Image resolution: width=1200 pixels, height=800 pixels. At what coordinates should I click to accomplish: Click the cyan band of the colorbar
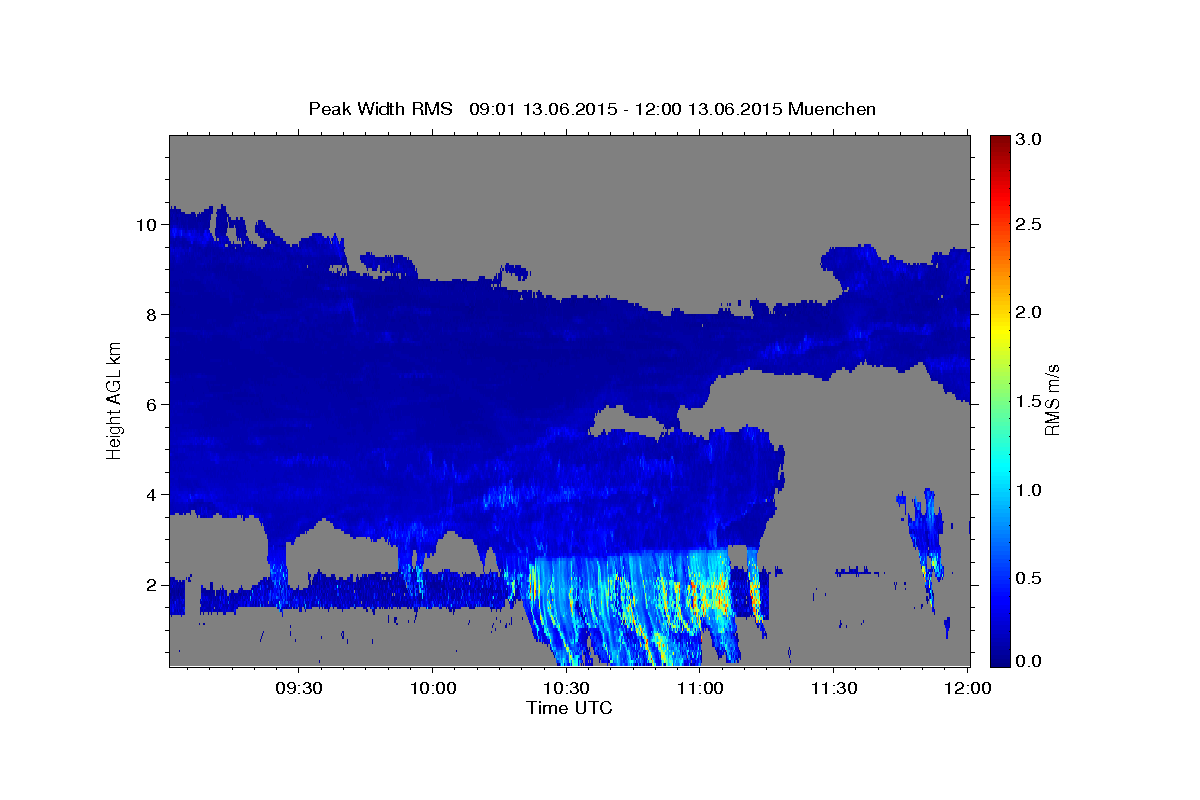(999, 465)
